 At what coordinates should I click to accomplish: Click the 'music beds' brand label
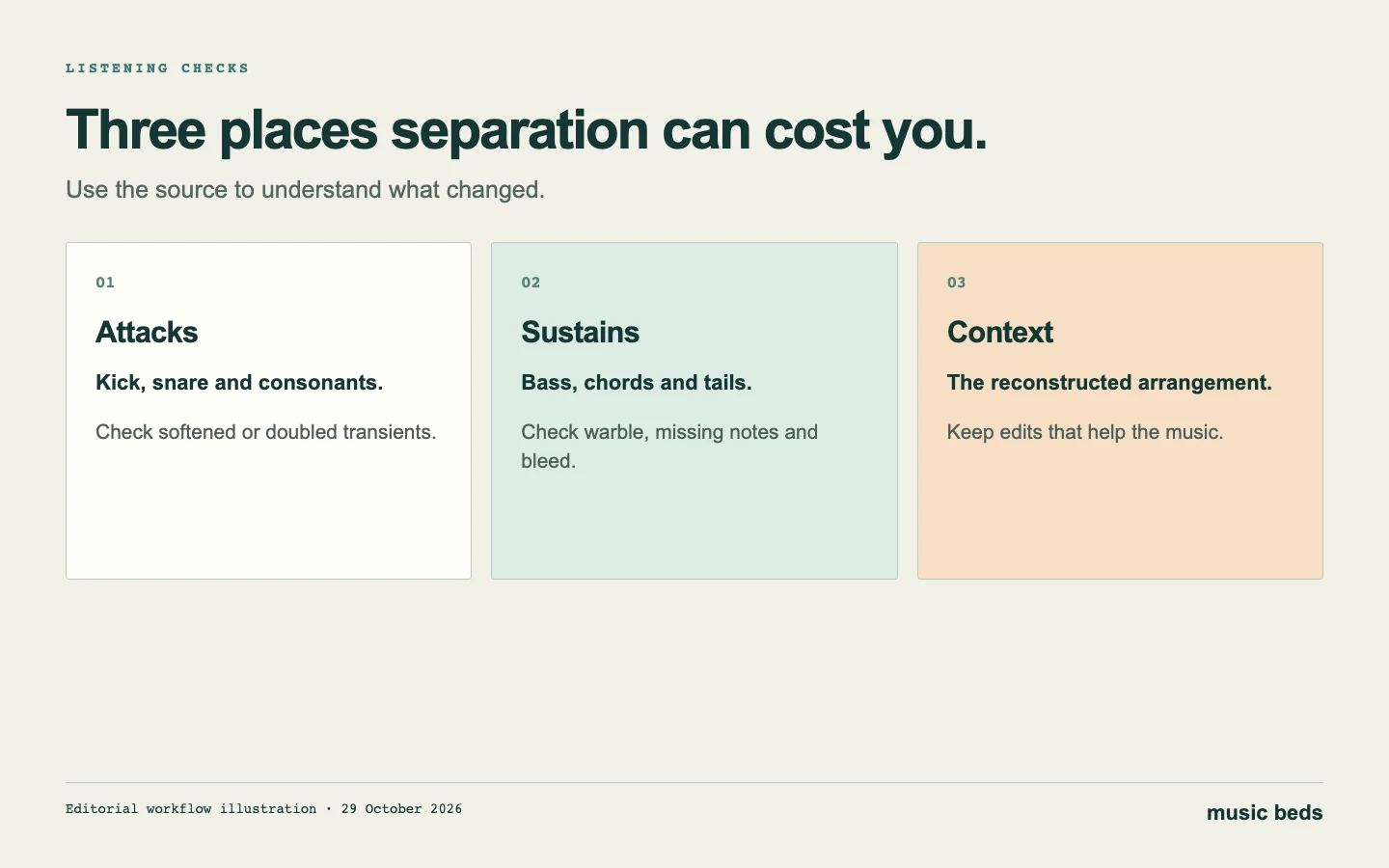(1265, 813)
